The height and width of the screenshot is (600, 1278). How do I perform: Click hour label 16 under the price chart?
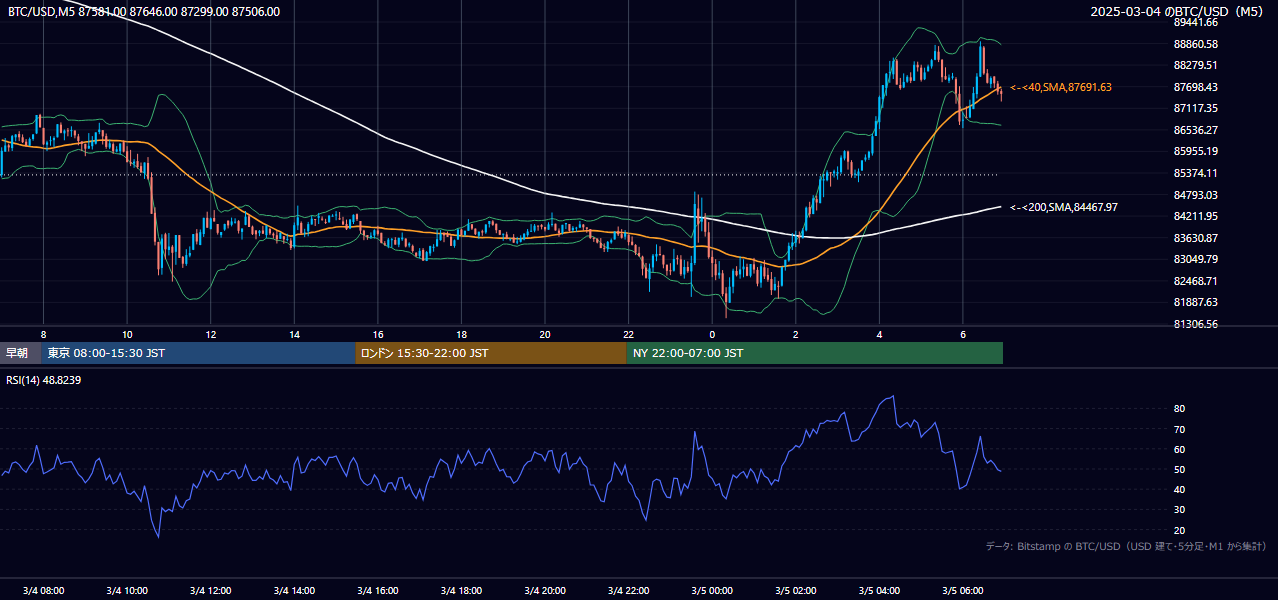pos(377,334)
